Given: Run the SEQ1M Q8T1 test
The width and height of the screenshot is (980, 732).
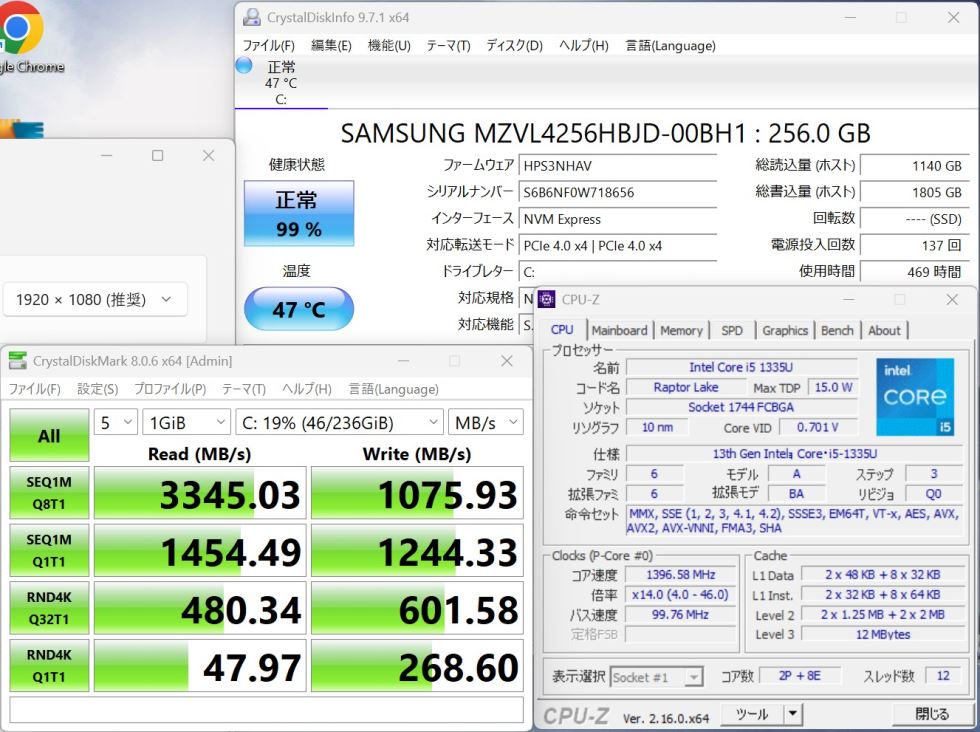Looking at the screenshot, I should 49,493.
